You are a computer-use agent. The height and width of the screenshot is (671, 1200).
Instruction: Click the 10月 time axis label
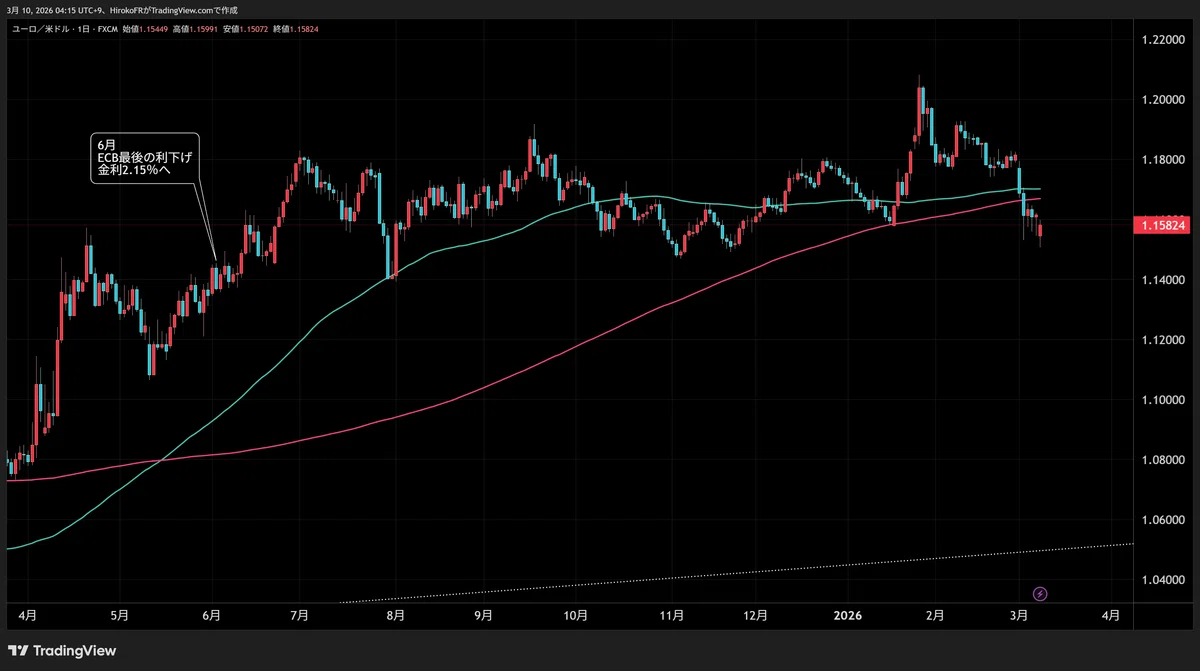[577, 616]
